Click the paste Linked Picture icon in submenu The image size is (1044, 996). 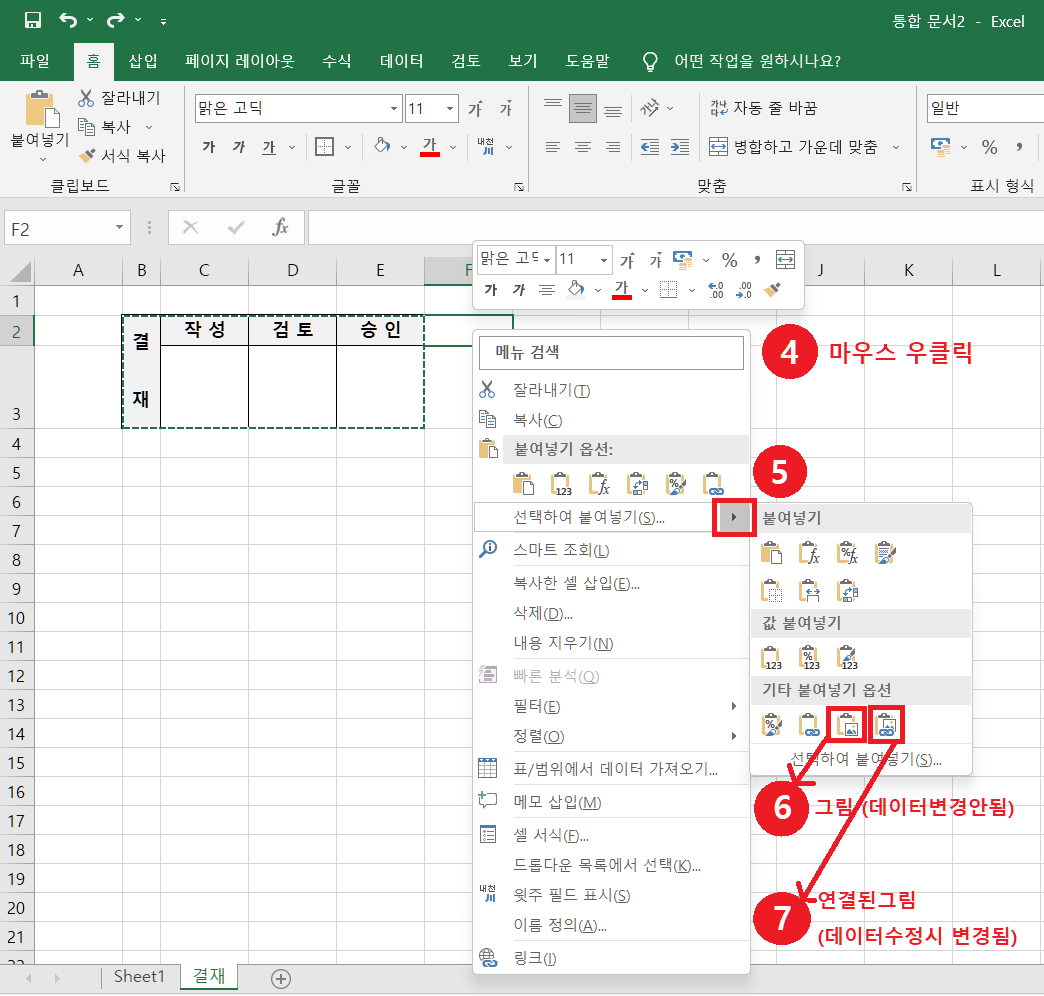(x=886, y=724)
